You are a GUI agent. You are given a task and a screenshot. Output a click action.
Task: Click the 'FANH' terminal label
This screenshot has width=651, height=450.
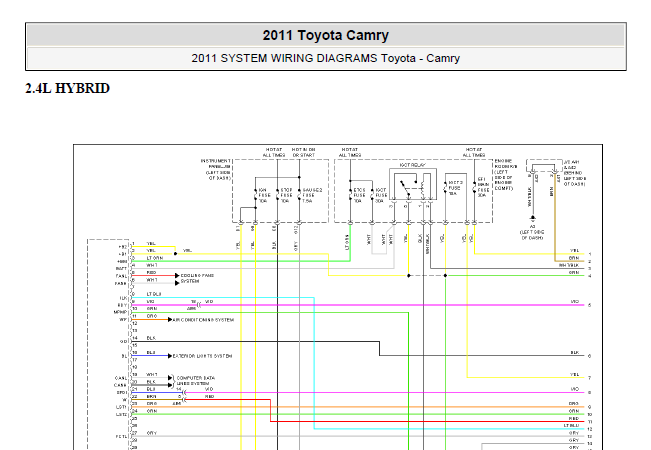click(x=121, y=284)
